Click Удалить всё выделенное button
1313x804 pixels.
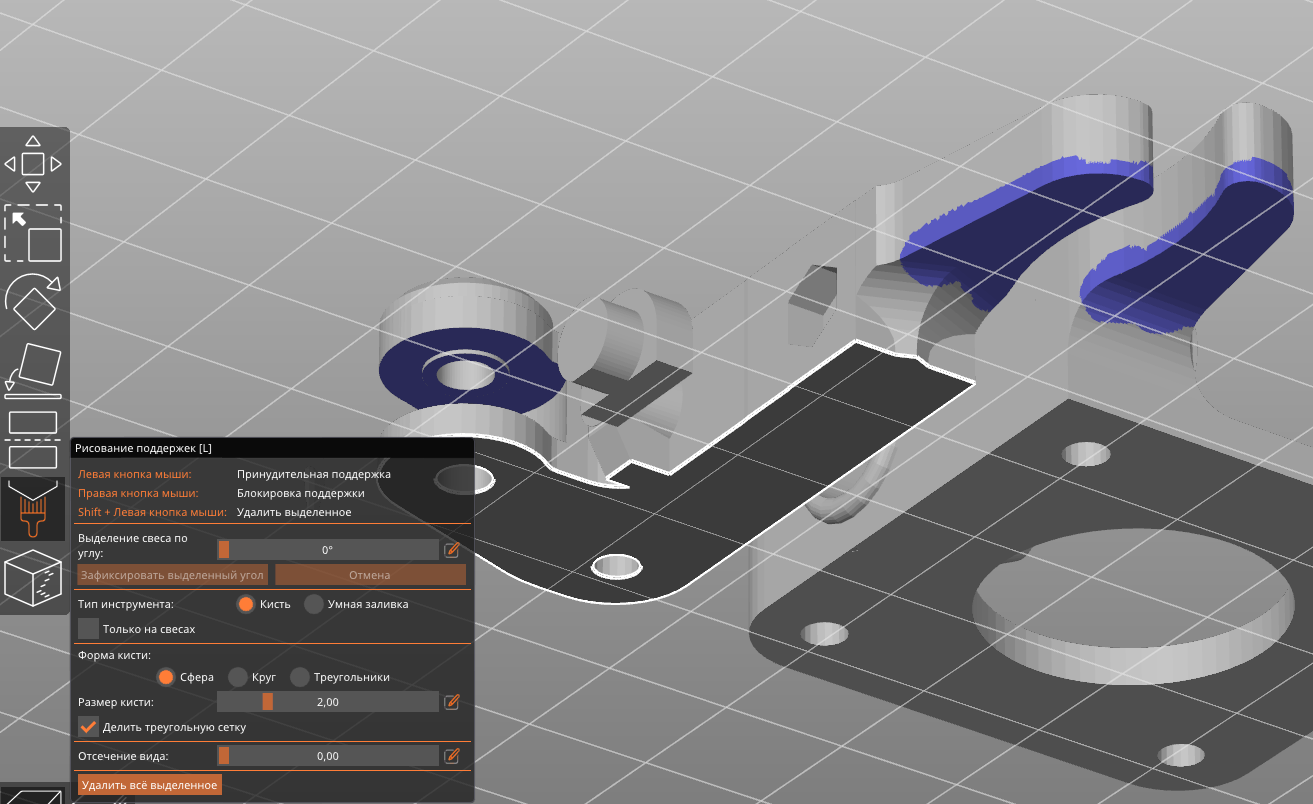tap(149, 785)
